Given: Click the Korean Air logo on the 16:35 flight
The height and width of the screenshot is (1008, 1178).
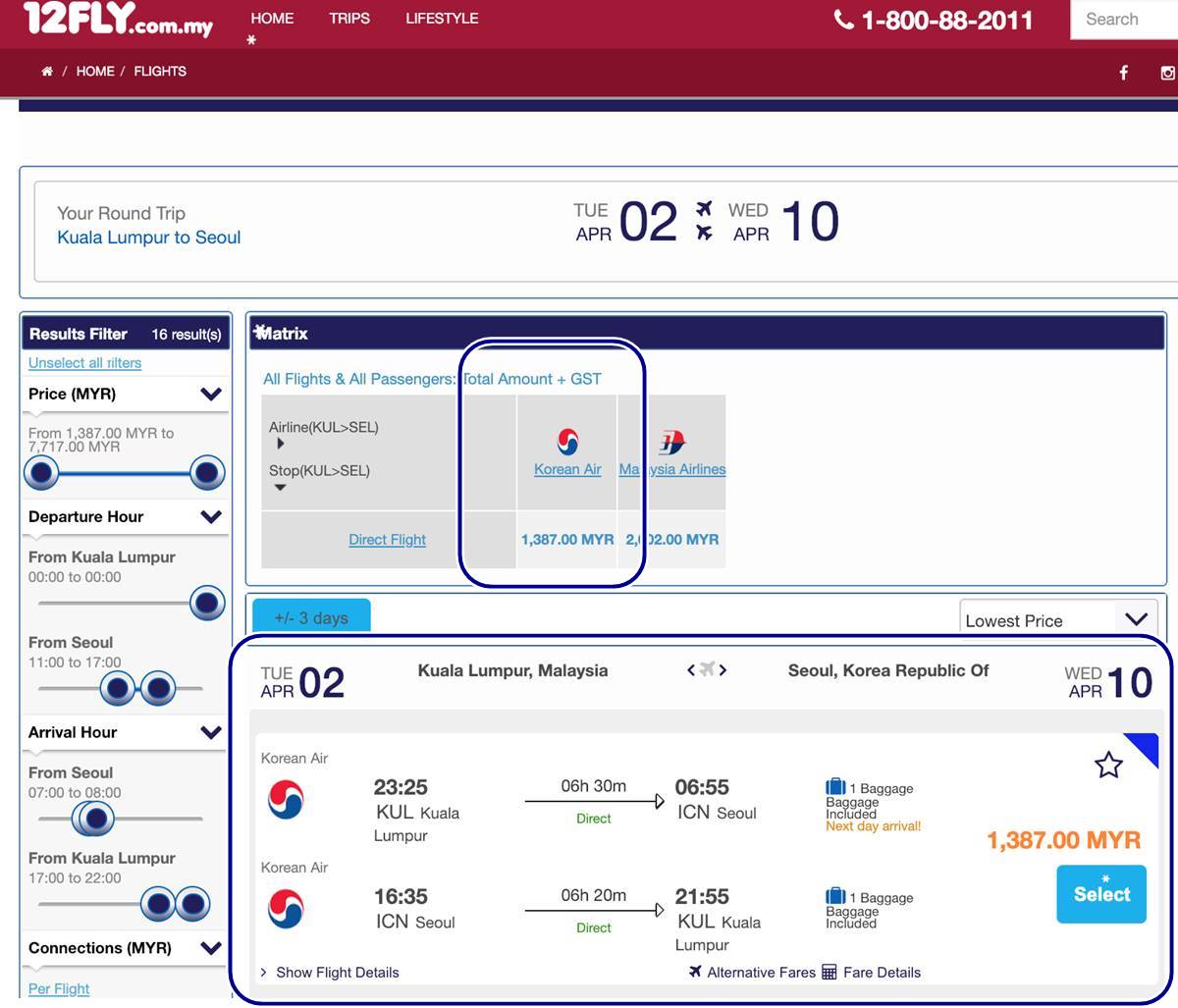Looking at the screenshot, I should click(286, 909).
